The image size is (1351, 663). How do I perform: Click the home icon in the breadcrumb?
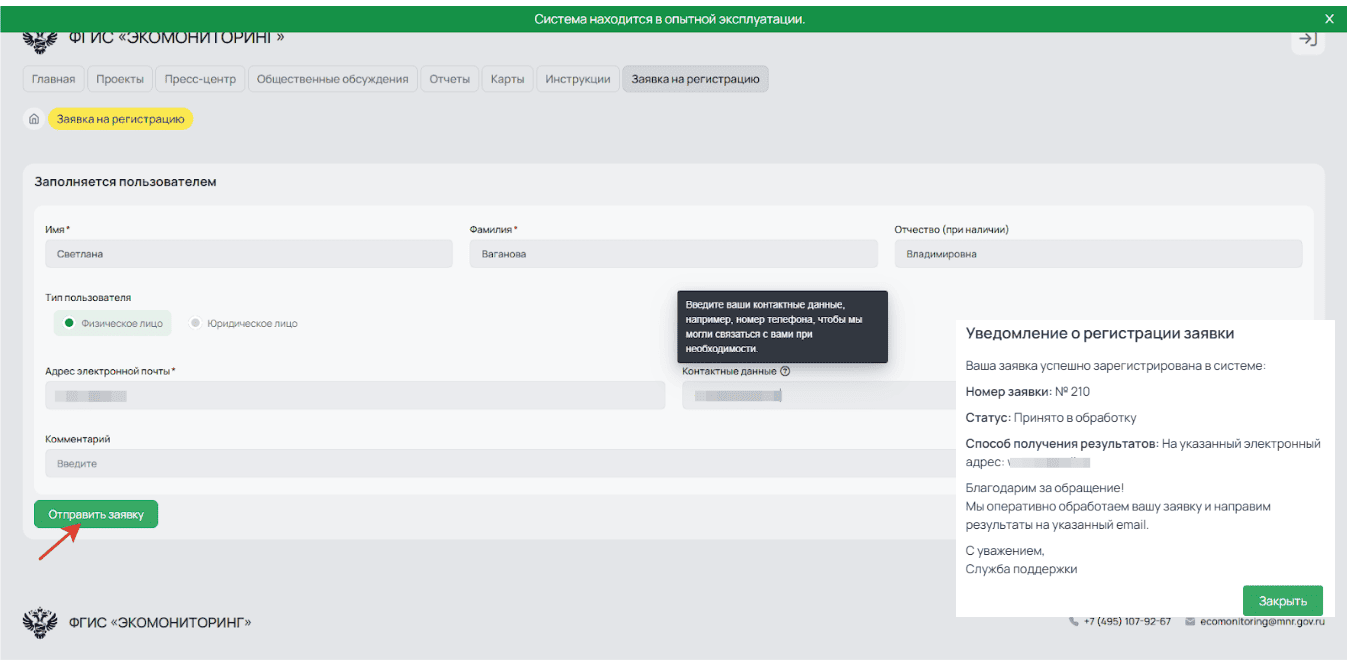click(x=34, y=119)
